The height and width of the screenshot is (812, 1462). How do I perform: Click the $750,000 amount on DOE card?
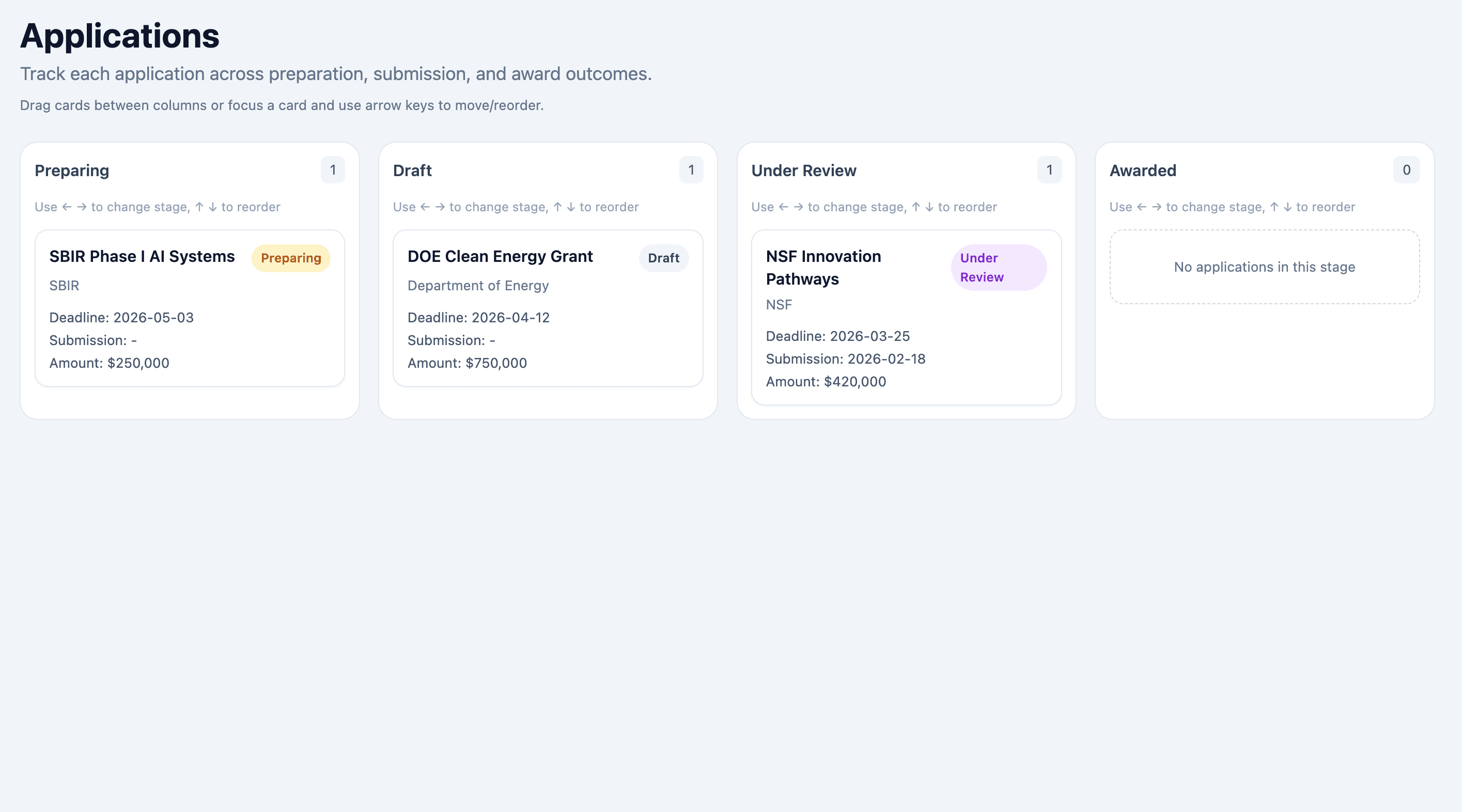click(467, 363)
